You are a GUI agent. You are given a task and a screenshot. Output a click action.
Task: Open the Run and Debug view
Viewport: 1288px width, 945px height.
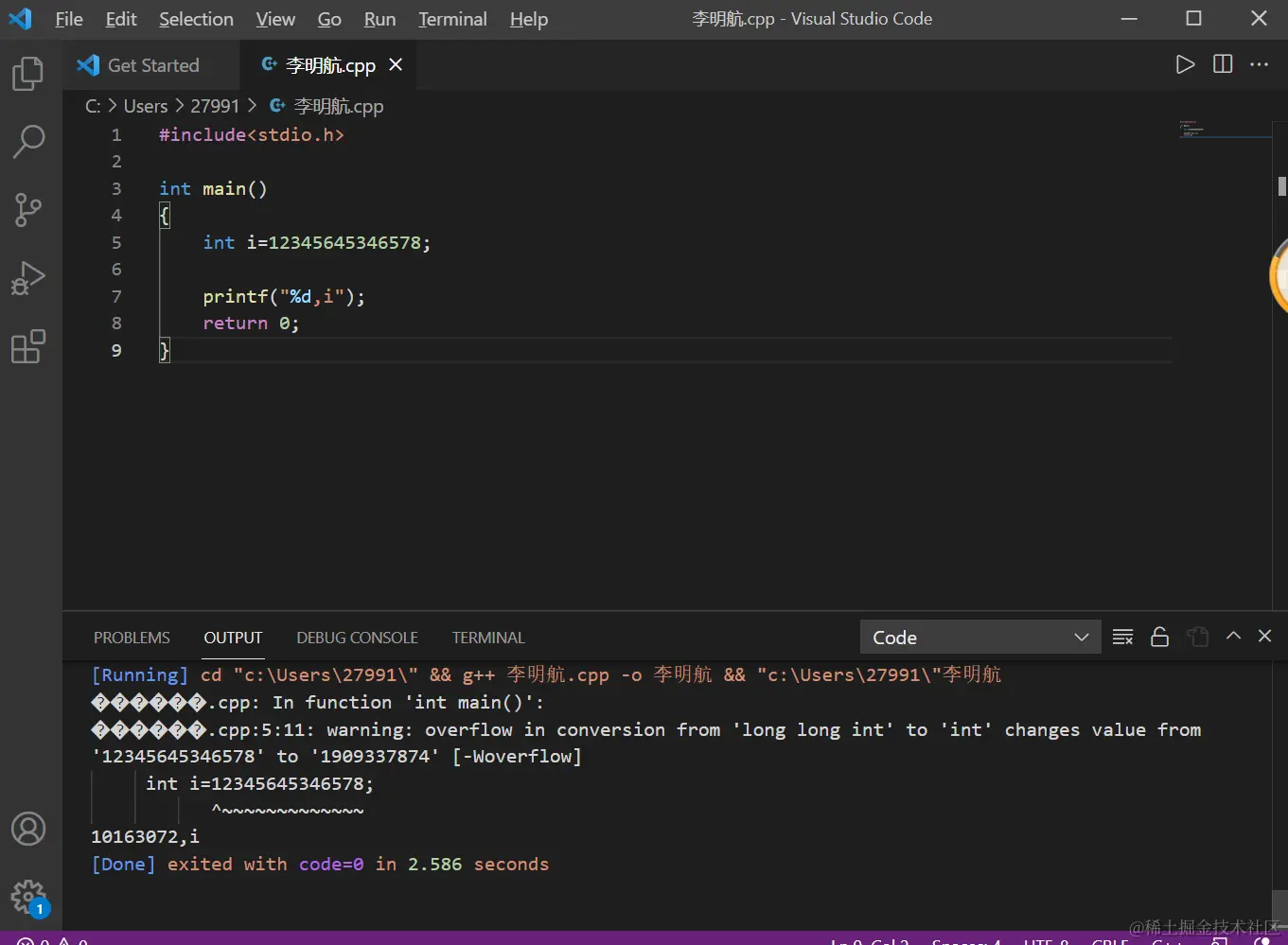pyautogui.click(x=27, y=278)
